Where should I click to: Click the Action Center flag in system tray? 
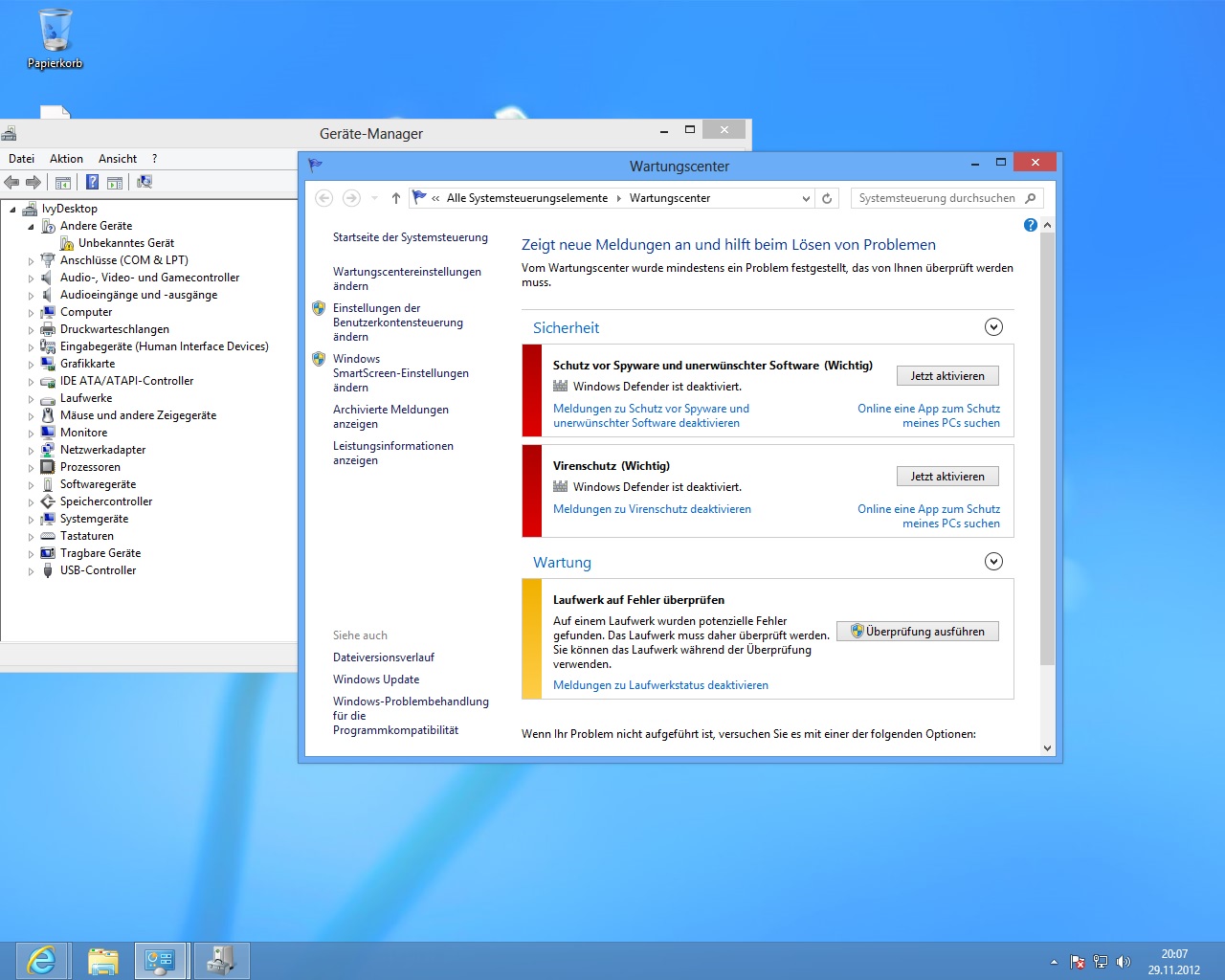click(1078, 962)
